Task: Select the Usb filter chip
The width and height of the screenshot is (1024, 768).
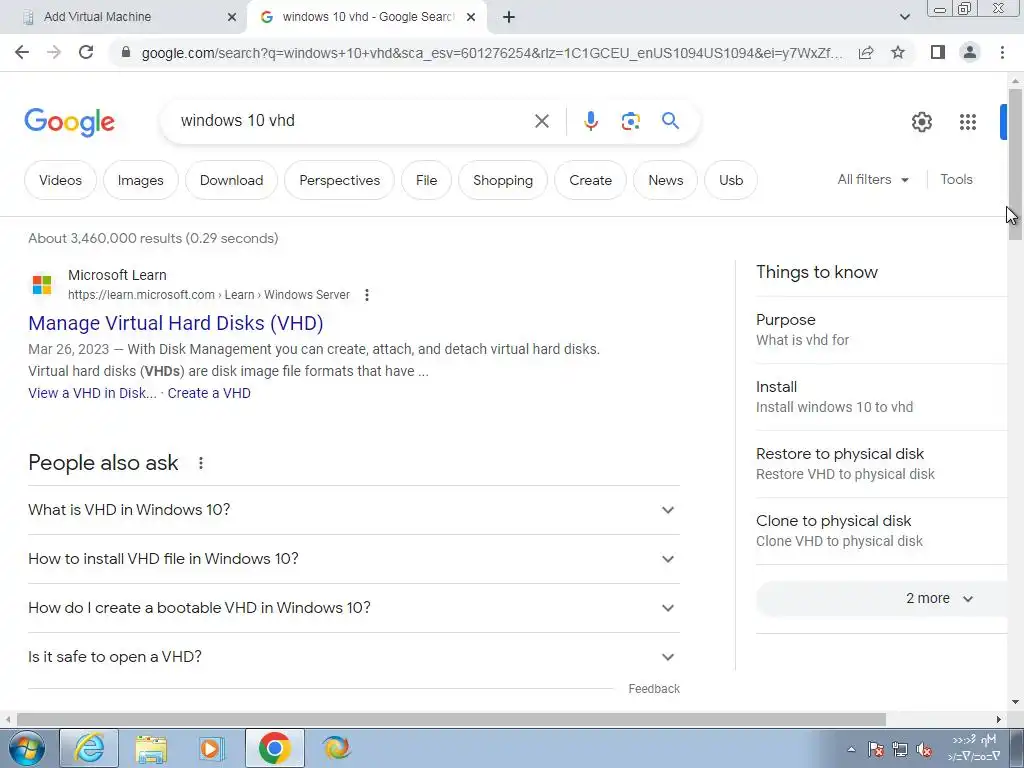Action: pyautogui.click(x=731, y=180)
